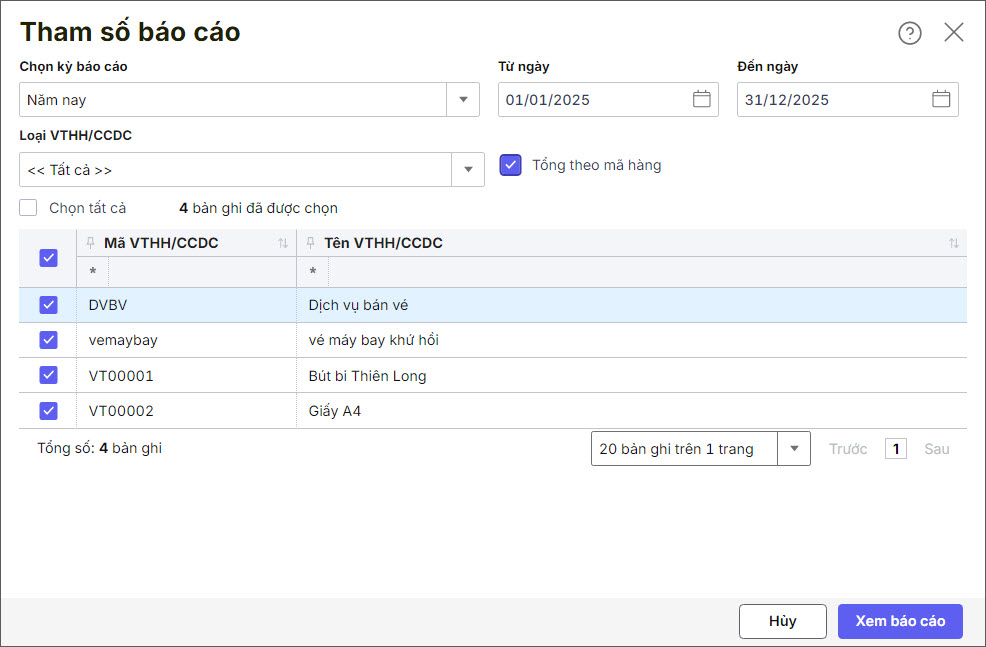Open the Từ ngày calendar picker

(x=702, y=99)
